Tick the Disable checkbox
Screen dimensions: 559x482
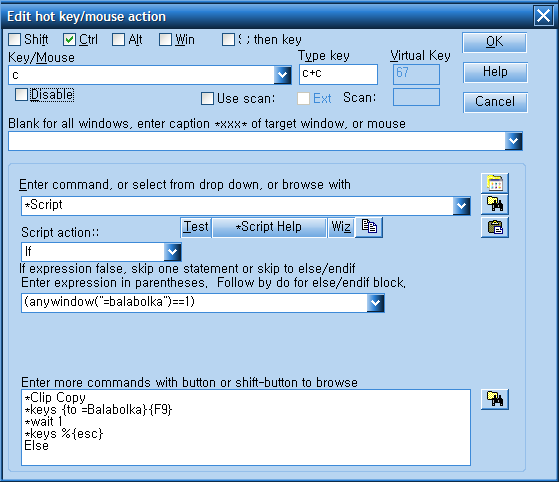[21, 94]
